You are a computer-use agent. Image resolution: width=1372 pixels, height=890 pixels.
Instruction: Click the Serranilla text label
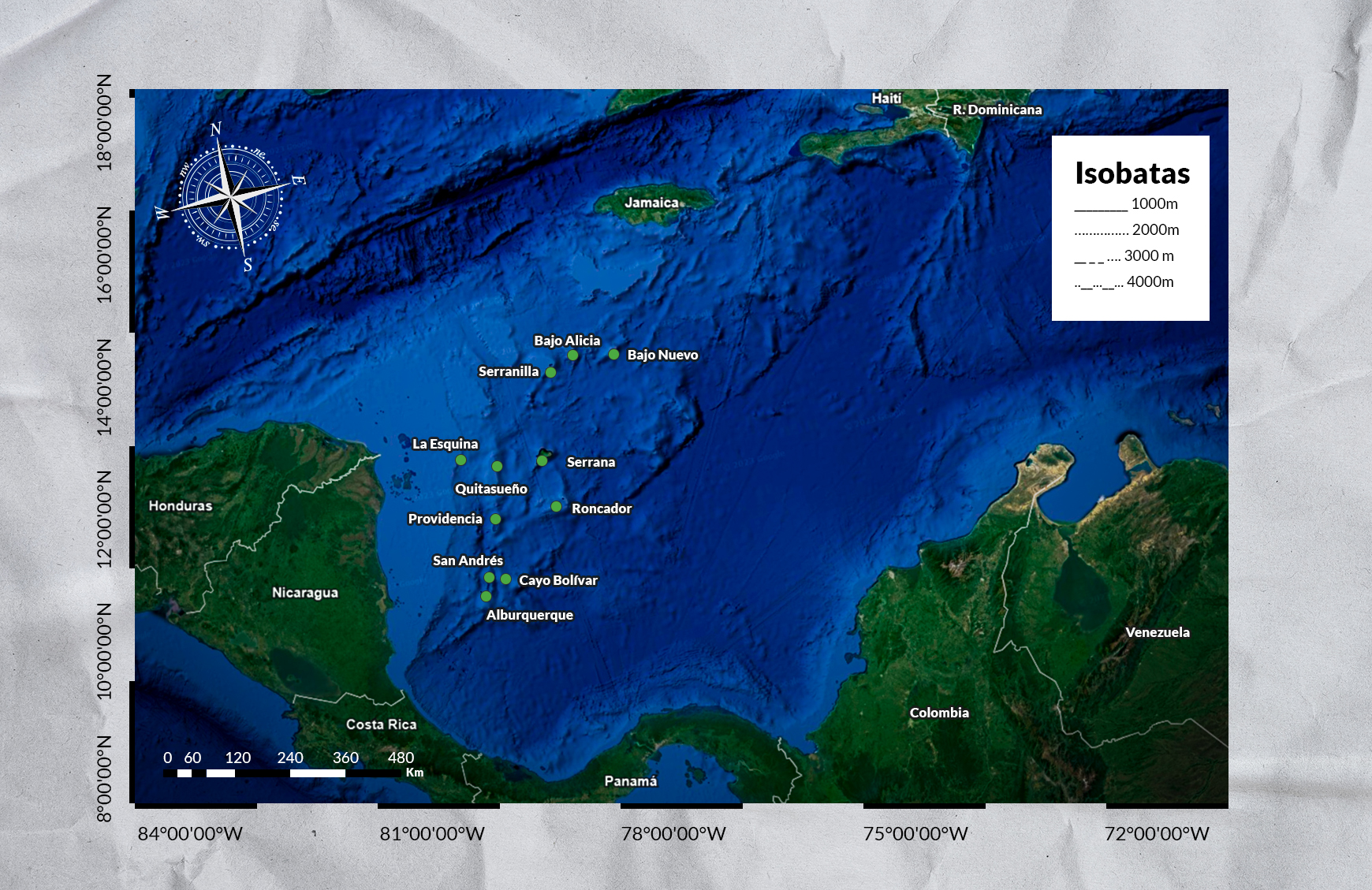click(x=509, y=371)
